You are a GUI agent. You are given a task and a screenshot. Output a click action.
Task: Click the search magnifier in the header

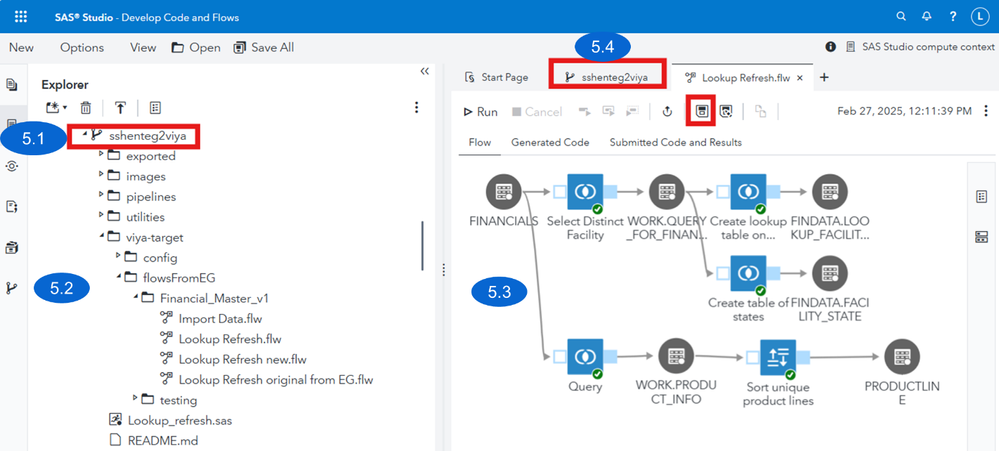(901, 17)
